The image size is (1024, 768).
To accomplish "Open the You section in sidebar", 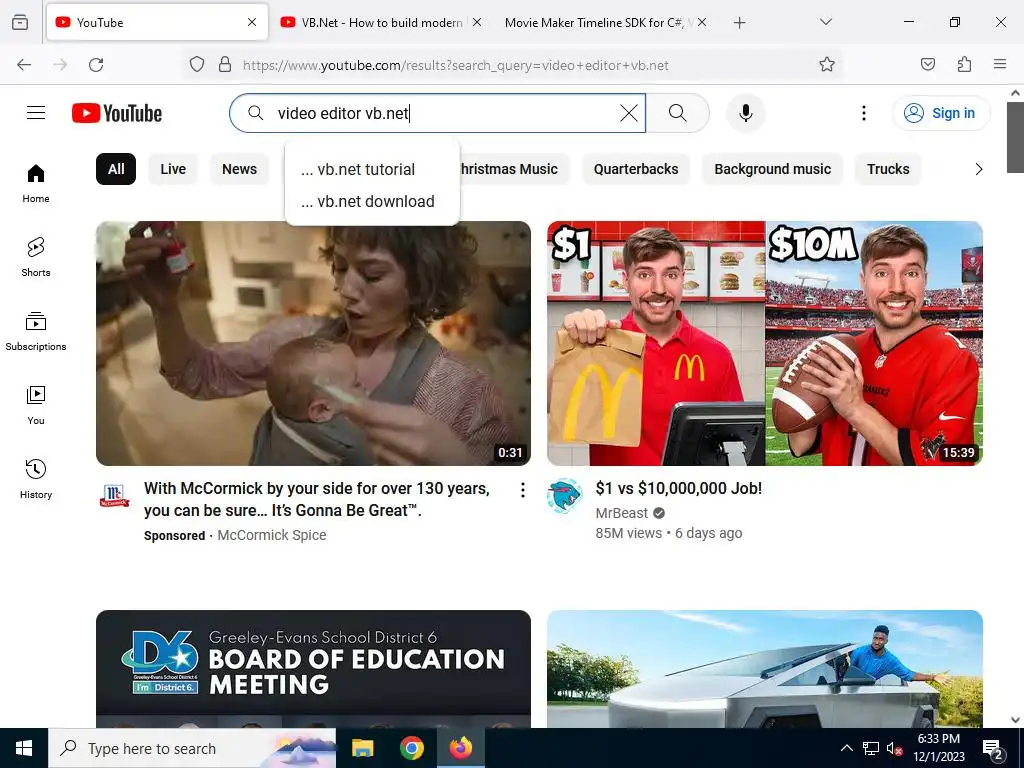I will pyautogui.click(x=36, y=405).
